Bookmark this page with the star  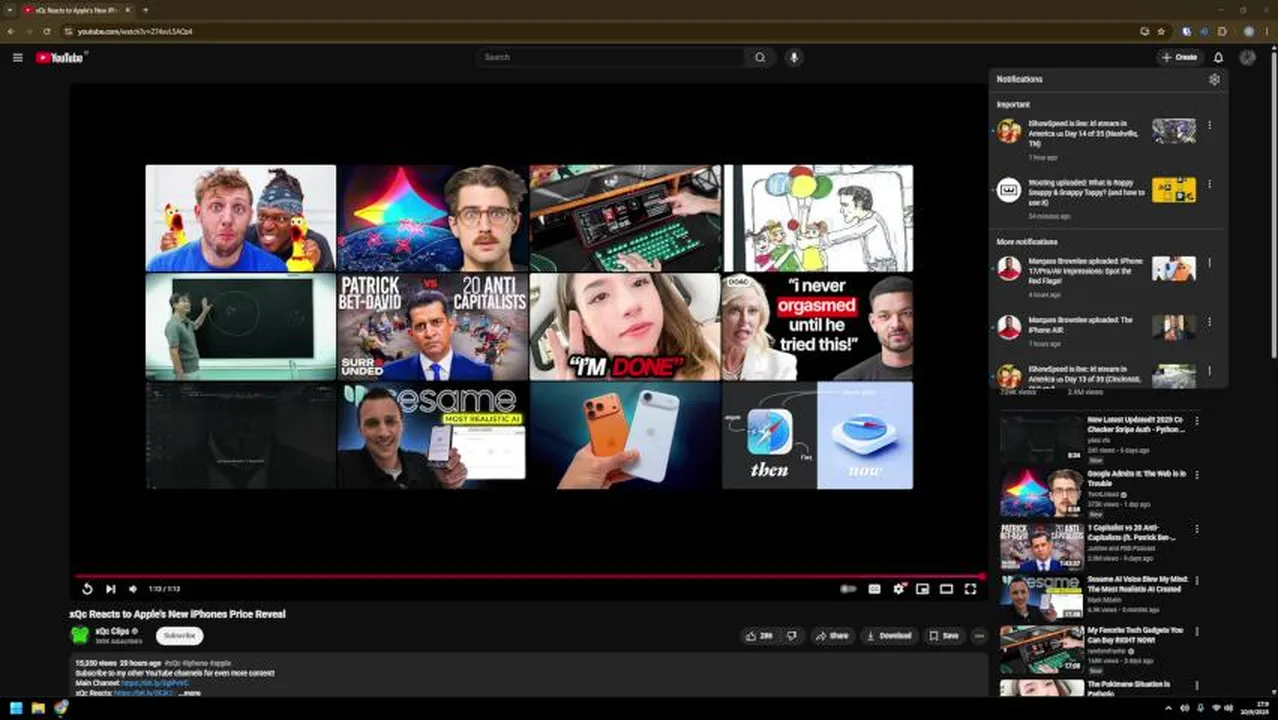coord(1160,31)
